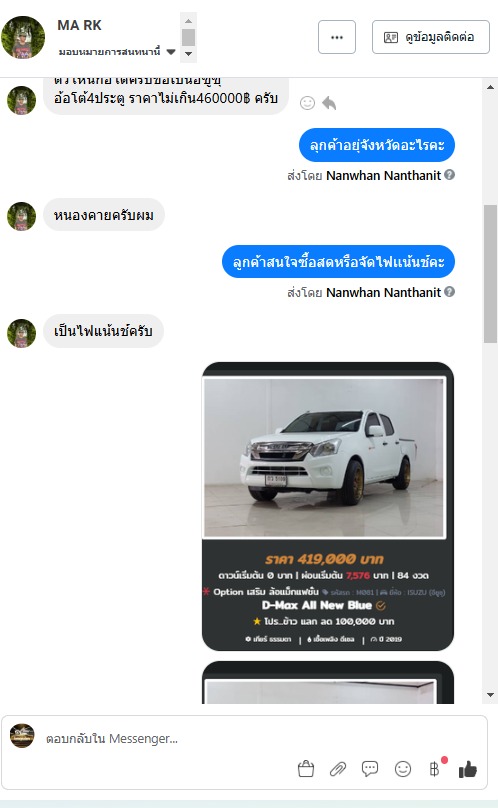Open the payment baht icon
The width and height of the screenshot is (498, 808).
[436, 768]
